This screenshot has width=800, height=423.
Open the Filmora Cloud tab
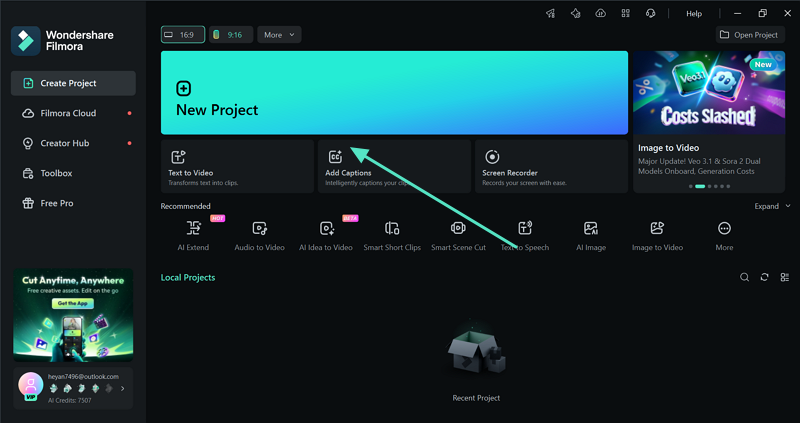68,113
